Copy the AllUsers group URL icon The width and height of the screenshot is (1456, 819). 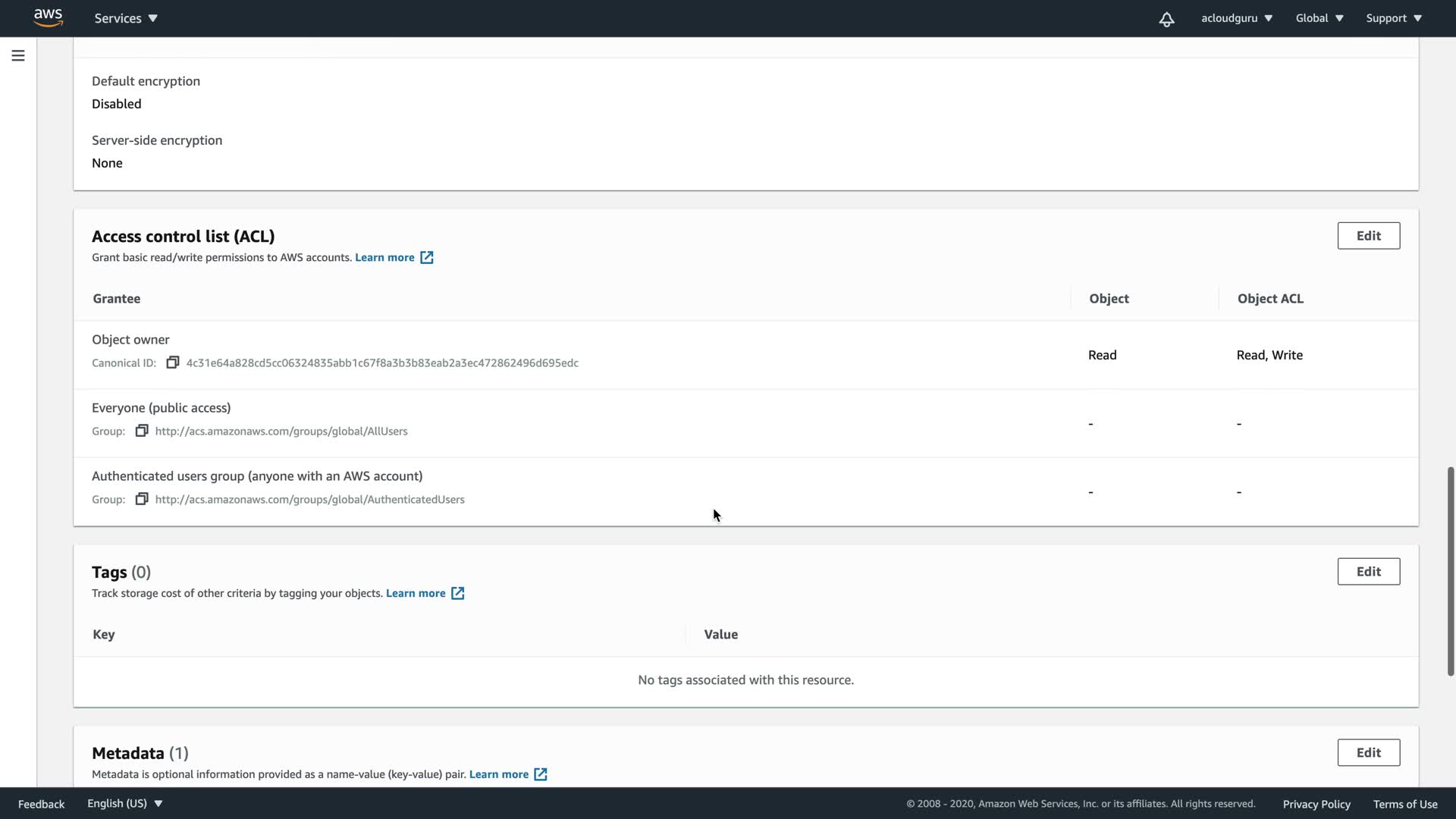point(141,431)
